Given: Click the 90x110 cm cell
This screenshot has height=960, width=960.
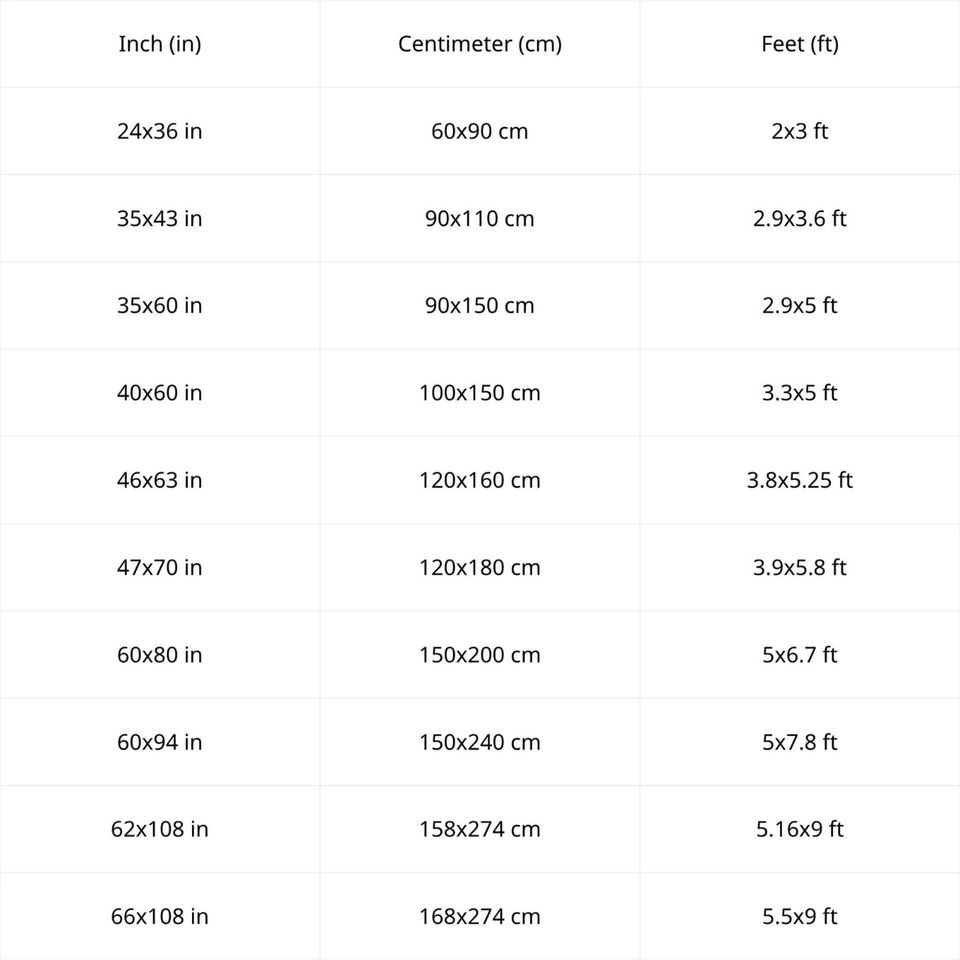Looking at the screenshot, I should 480,218.
